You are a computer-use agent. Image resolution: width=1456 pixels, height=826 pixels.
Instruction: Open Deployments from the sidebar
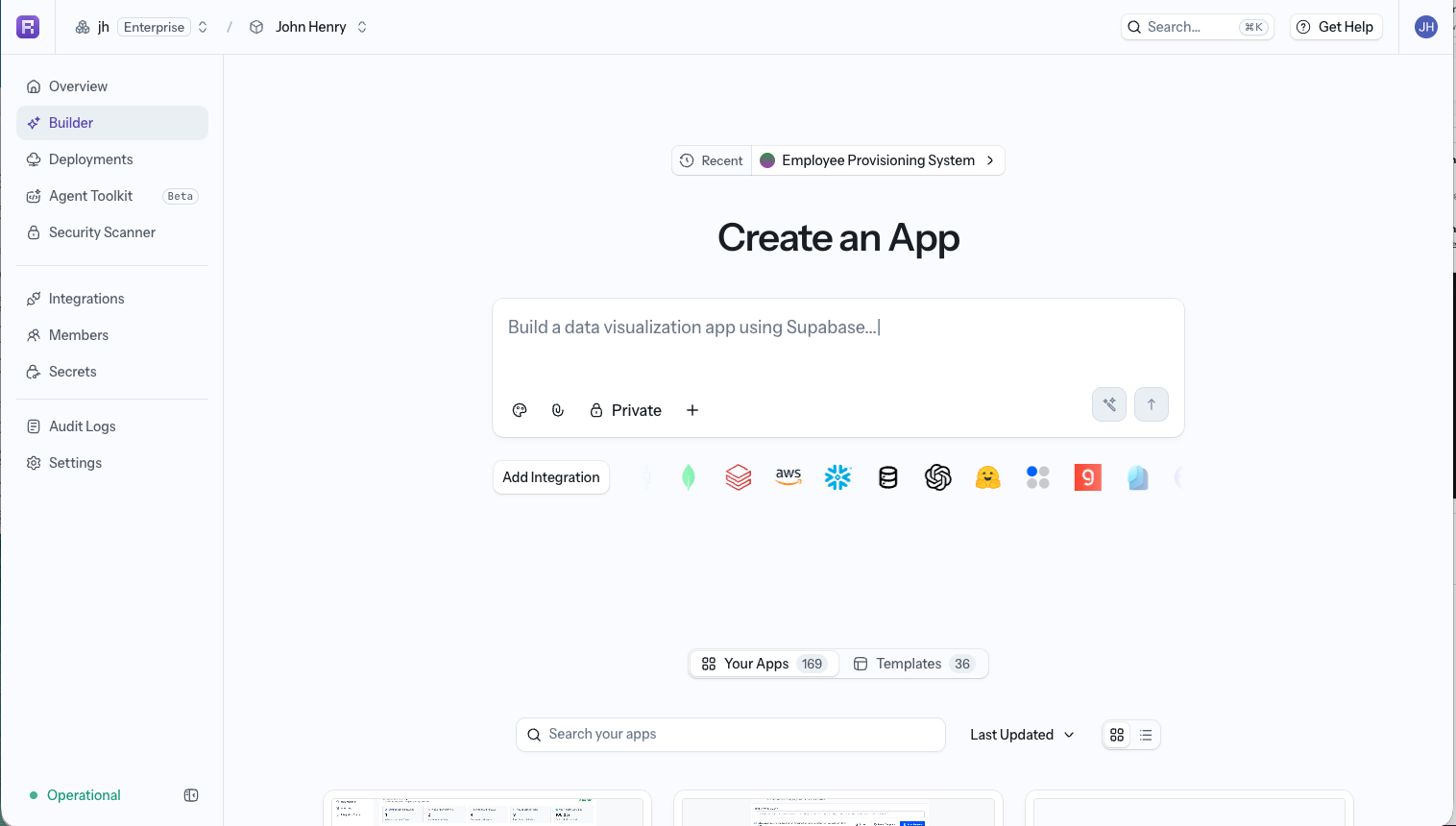pyautogui.click(x=112, y=159)
